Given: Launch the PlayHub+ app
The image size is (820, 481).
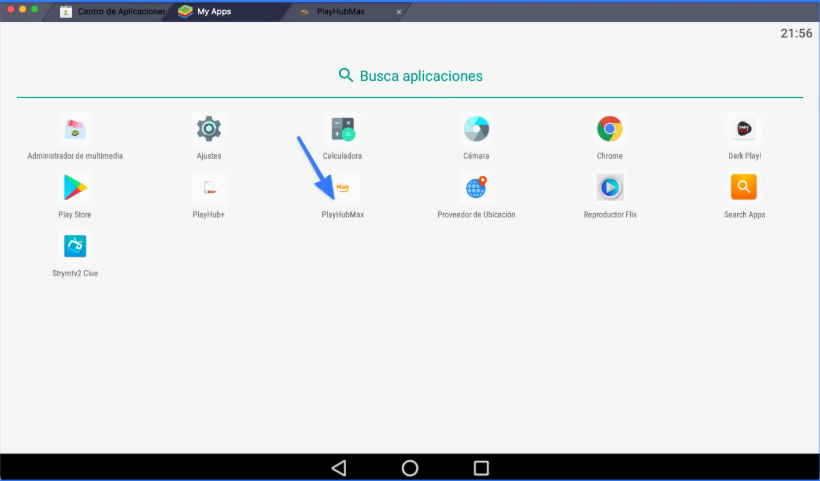Looking at the screenshot, I should 209,187.
